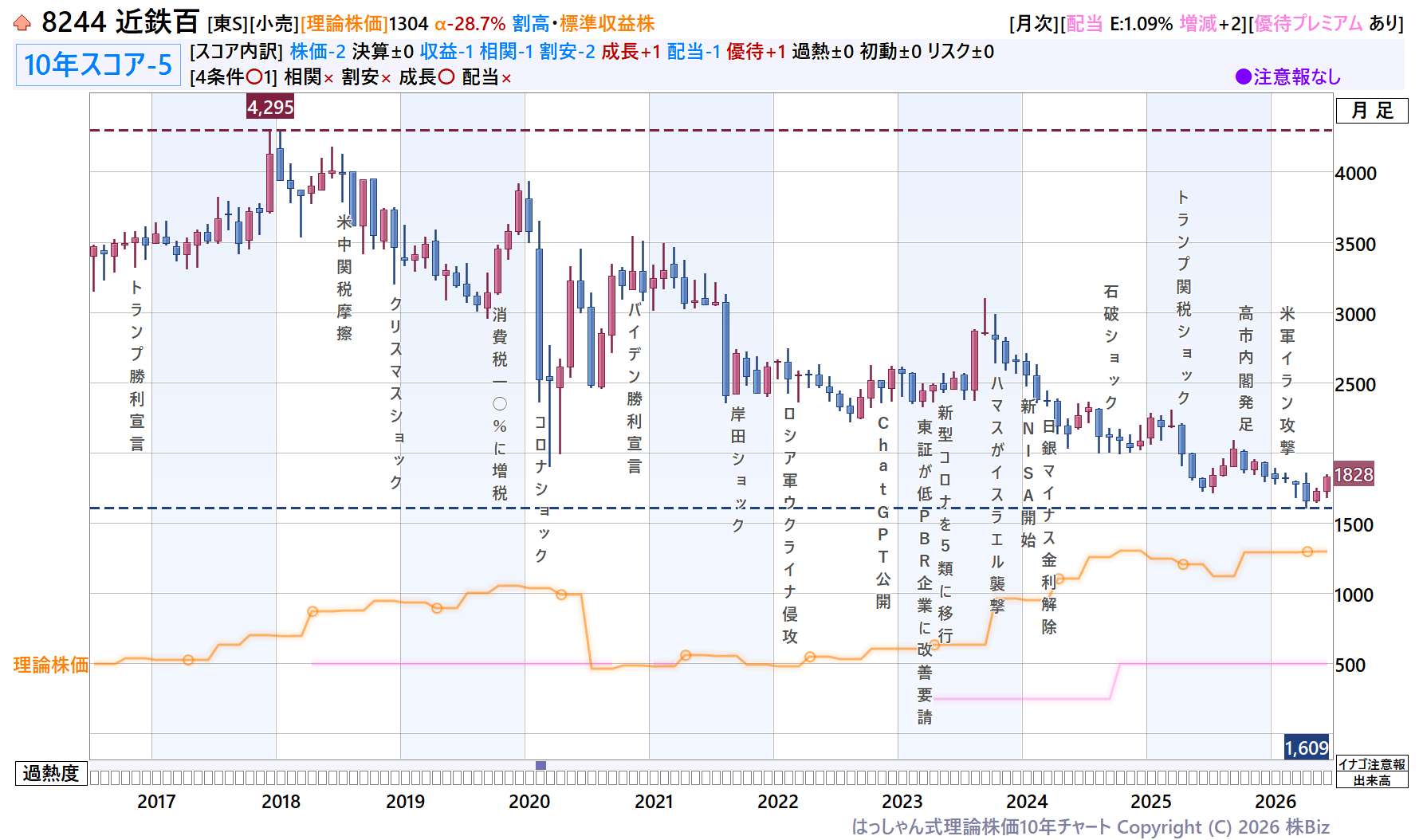The image size is (1419, 840).
Task: Click the コロナショック event annotation
Action: (x=541, y=489)
